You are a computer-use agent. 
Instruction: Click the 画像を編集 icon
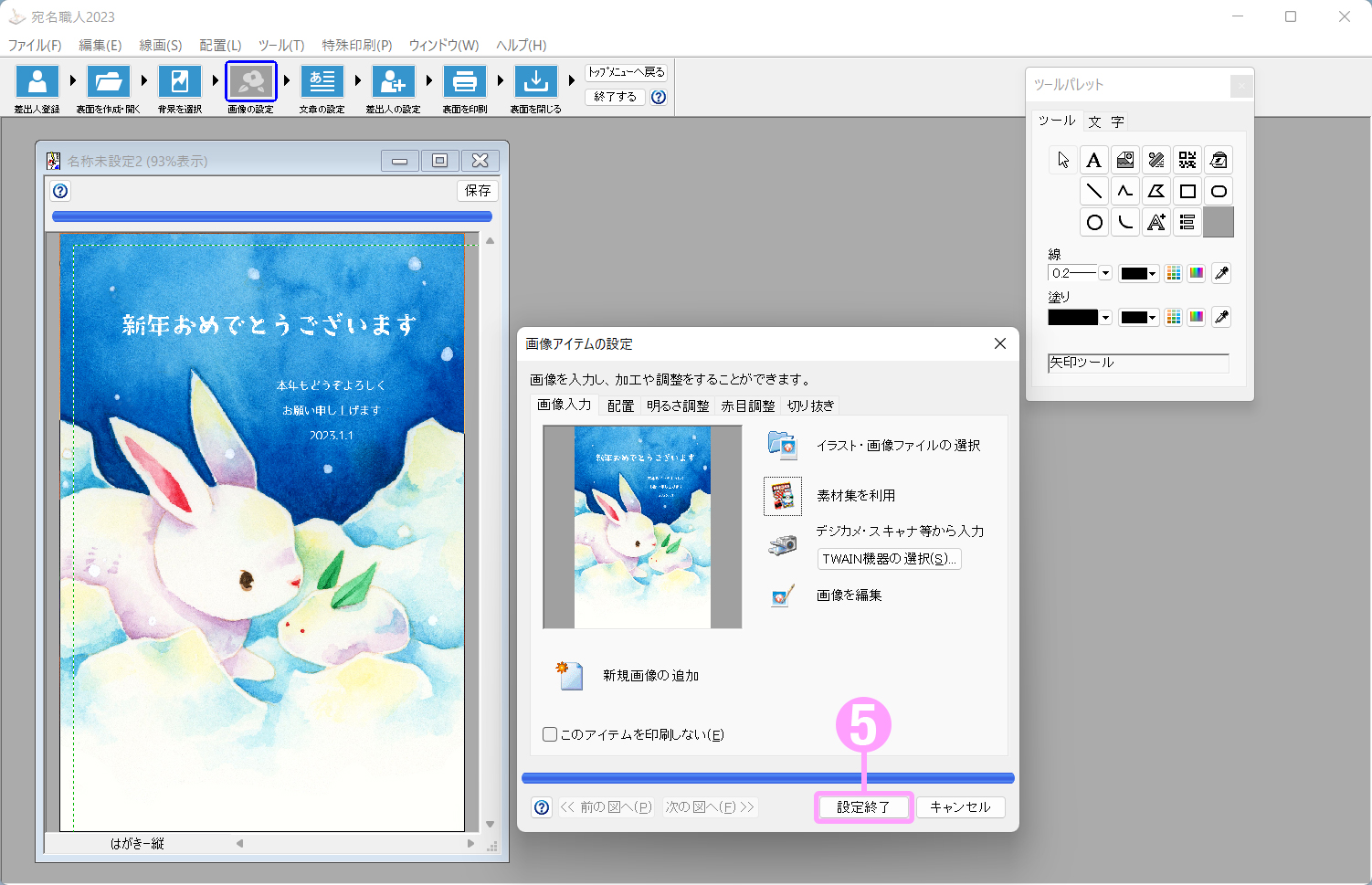click(x=783, y=595)
